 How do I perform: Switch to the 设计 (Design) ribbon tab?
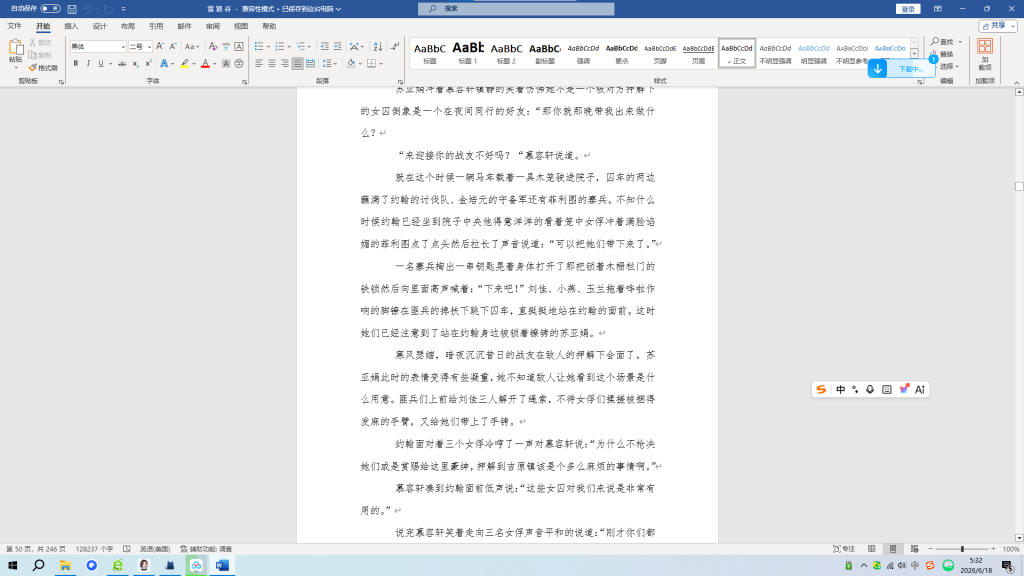[99, 26]
